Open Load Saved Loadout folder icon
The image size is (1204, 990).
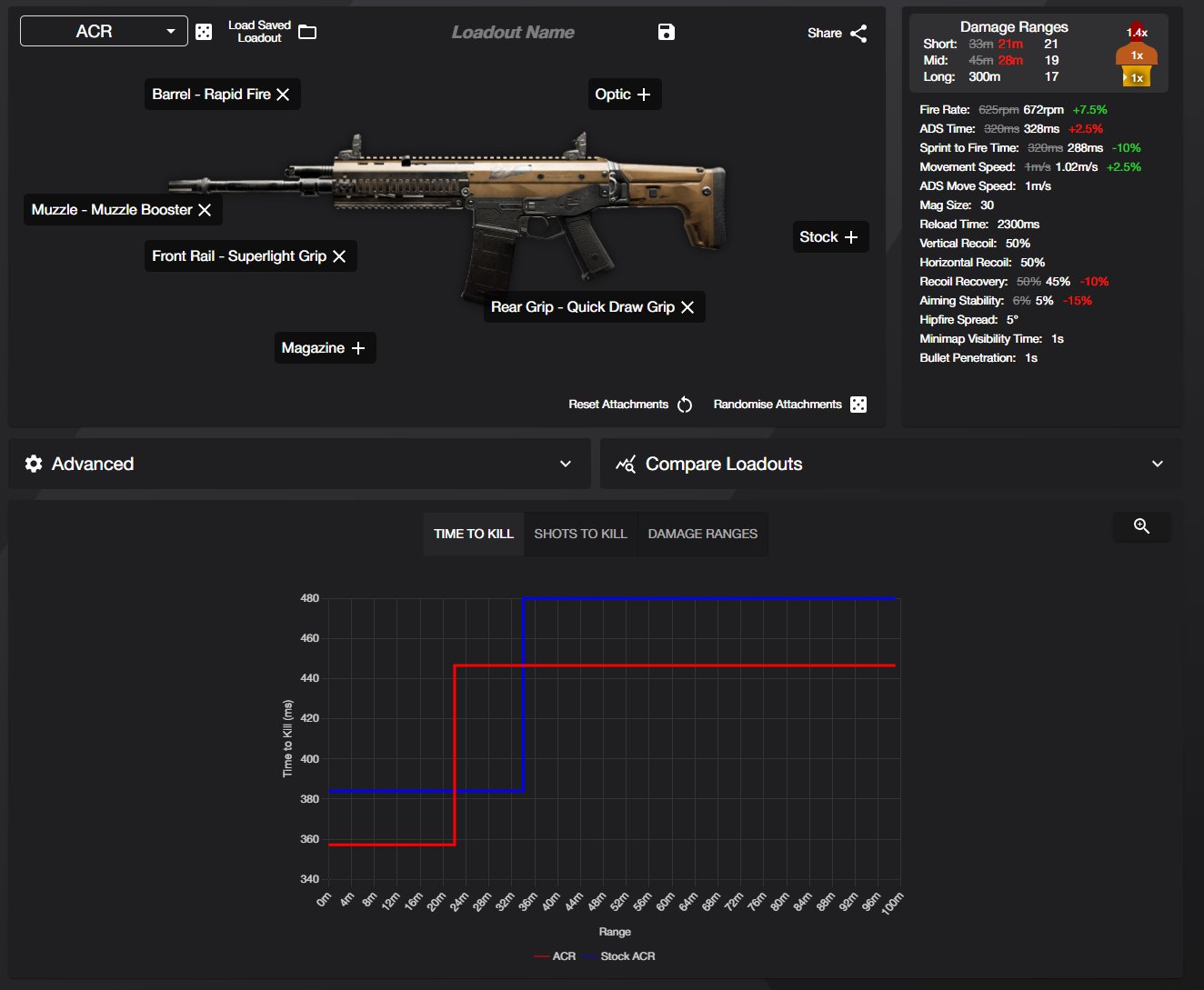[306, 30]
